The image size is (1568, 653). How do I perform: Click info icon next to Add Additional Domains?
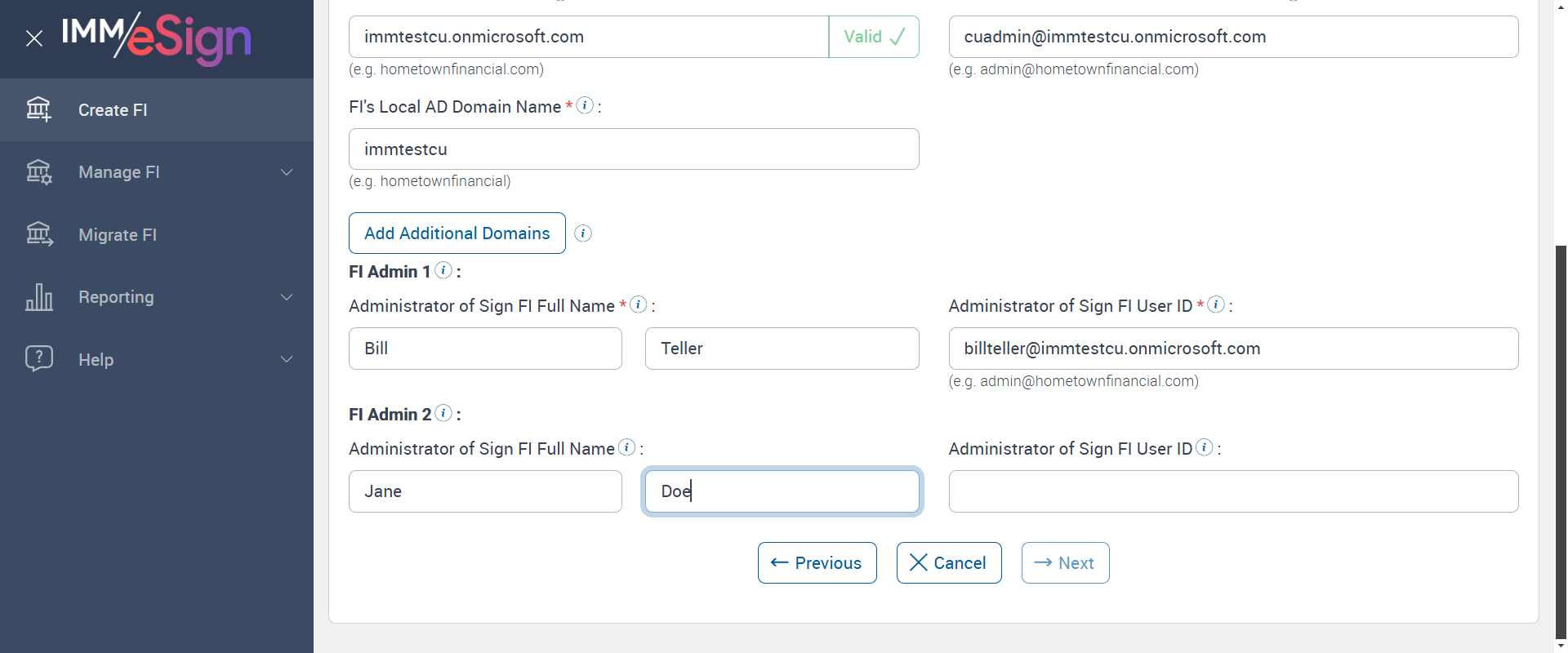(x=583, y=233)
